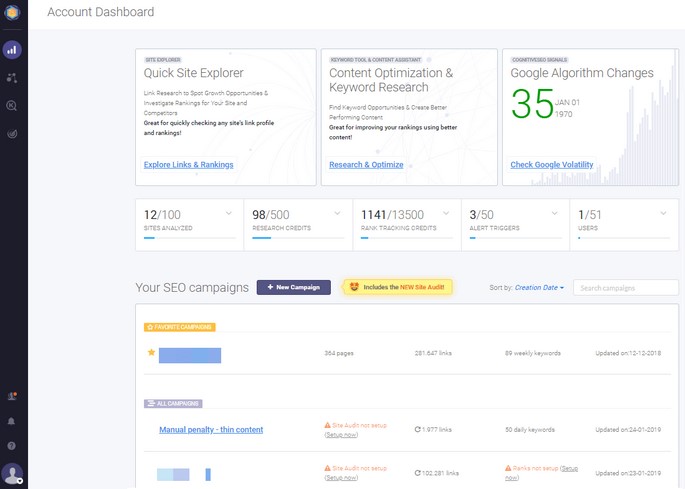Click emoji icon on NEW Site Audit badge
The width and height of the screenshot is (685, 489).
(x=354, y=287)
